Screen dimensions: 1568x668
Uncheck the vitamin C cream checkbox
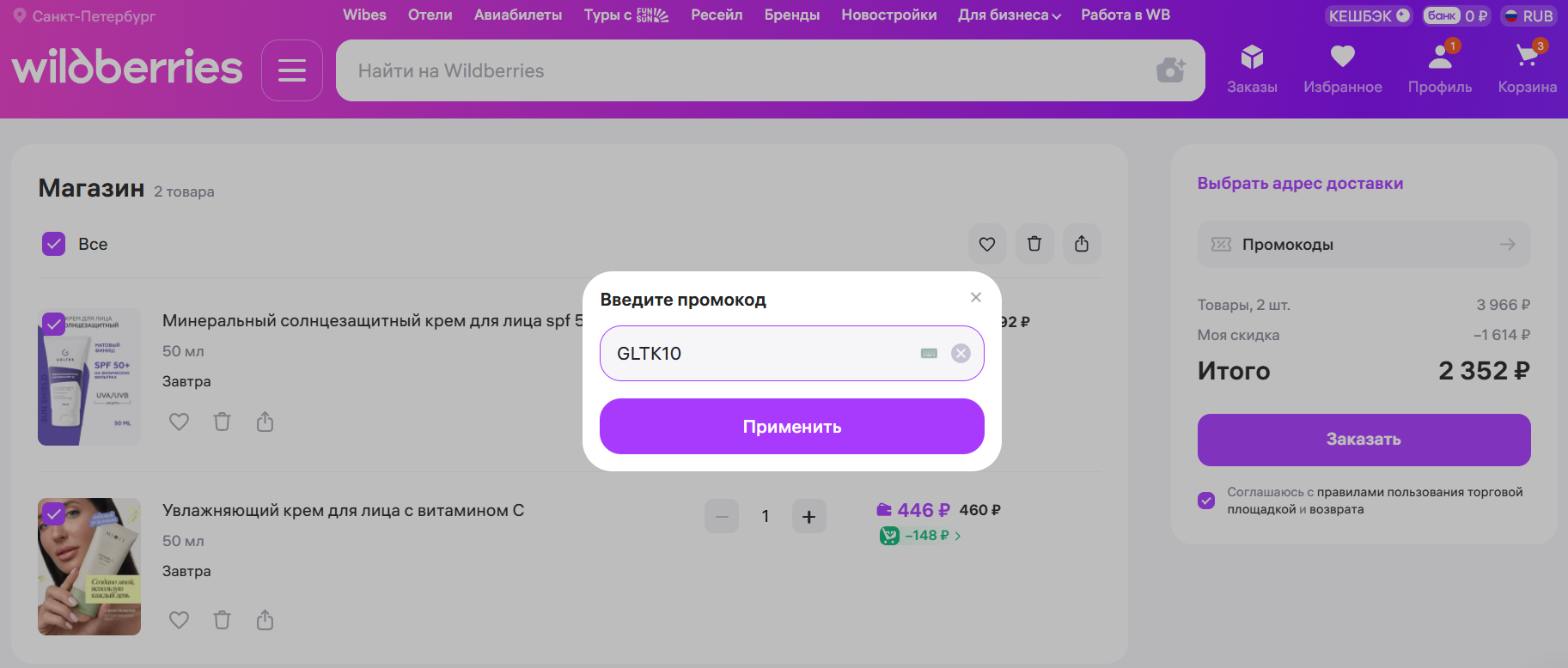tap(54, 513)
